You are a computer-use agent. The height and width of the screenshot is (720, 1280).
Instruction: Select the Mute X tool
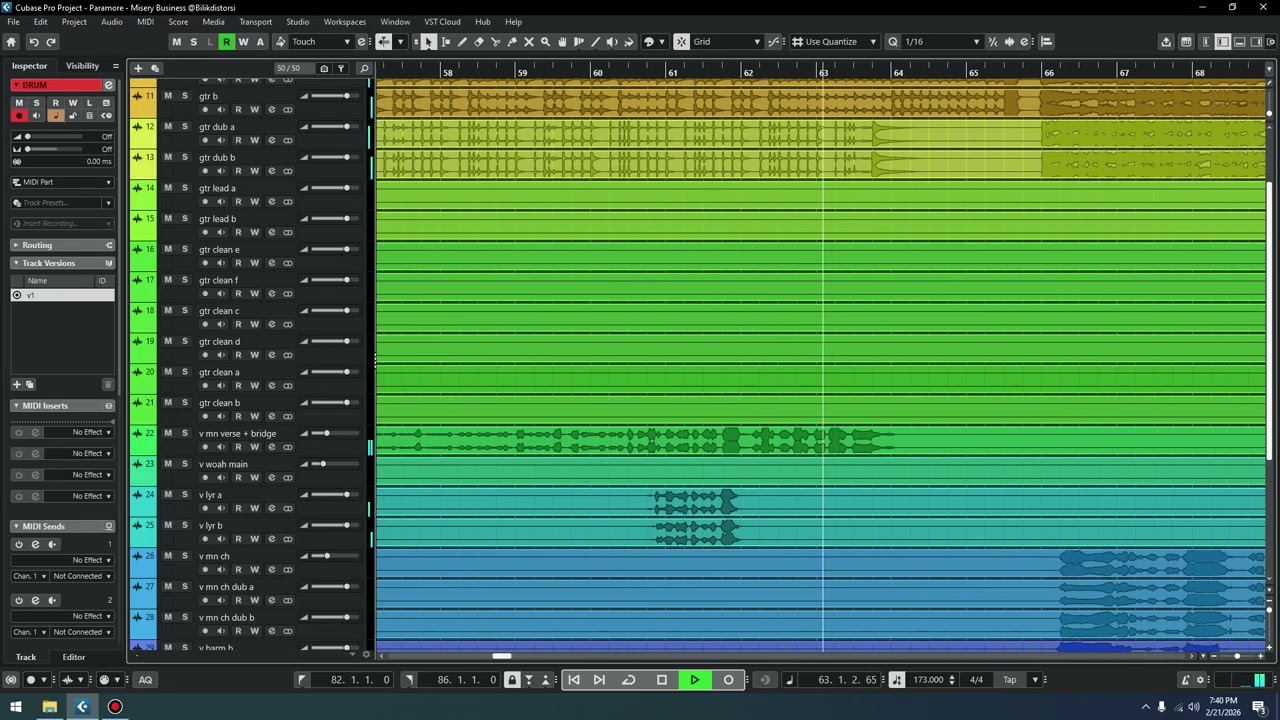pyautogui.click(x=529, y=42)
